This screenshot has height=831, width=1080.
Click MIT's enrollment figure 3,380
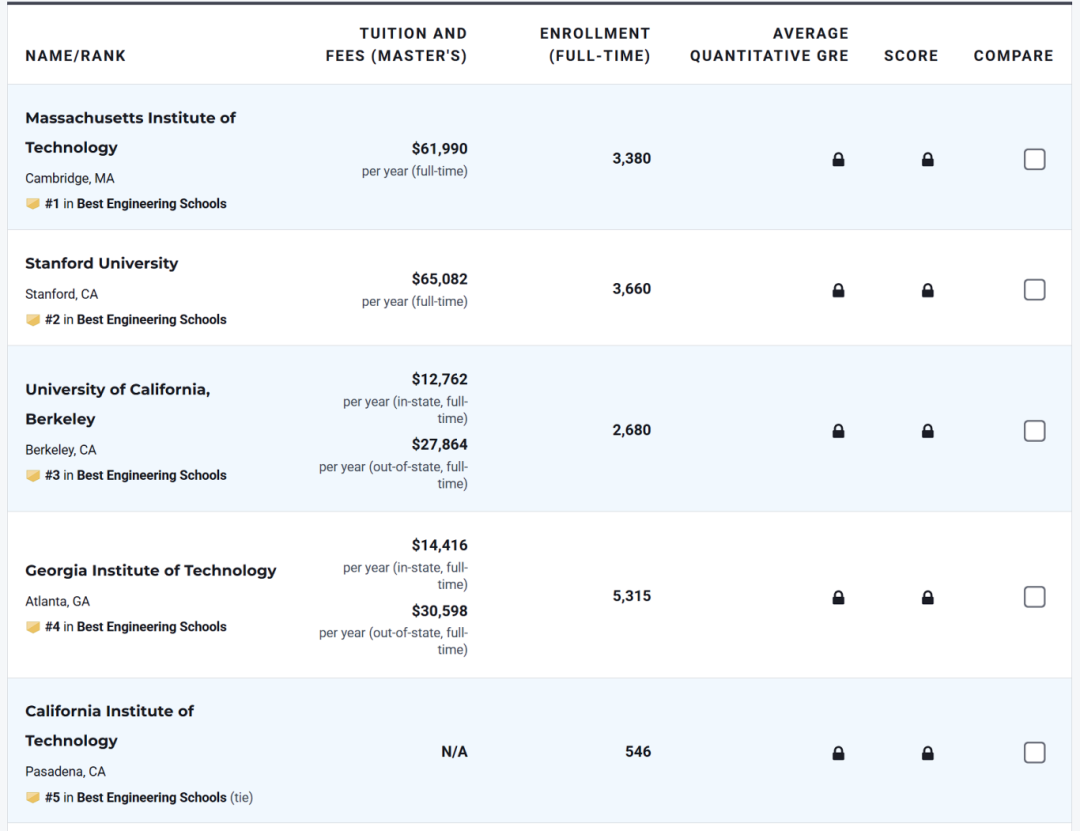(632, 158)
